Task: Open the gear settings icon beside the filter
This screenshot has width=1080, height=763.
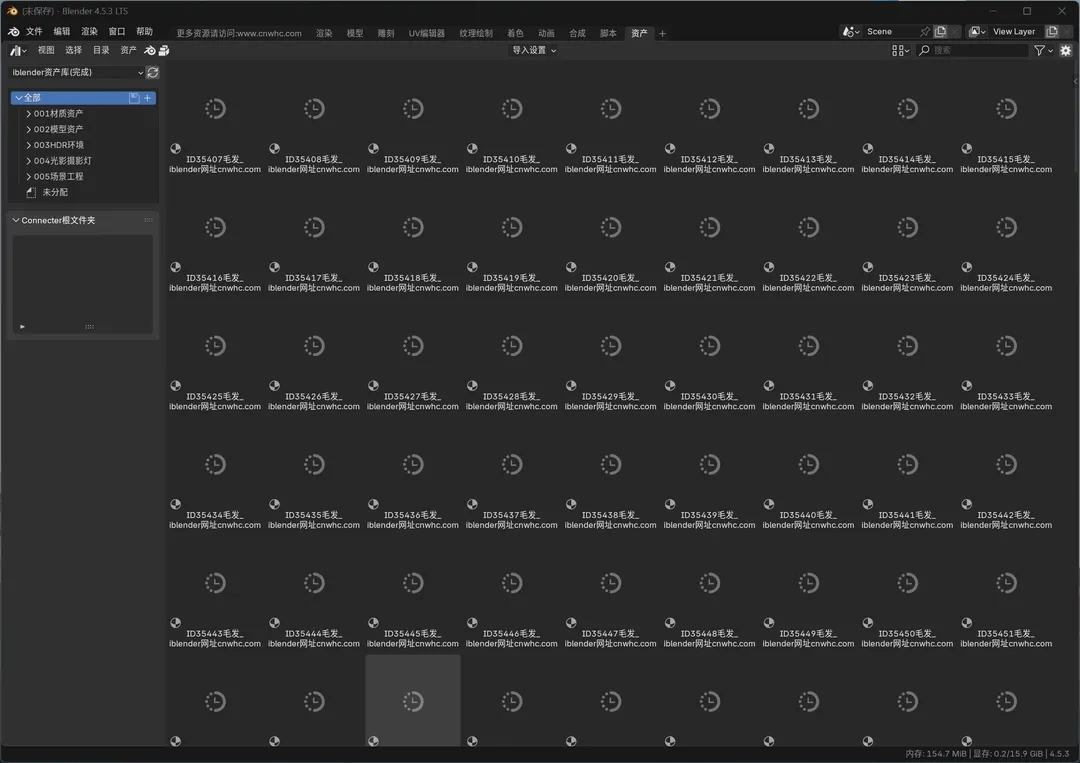Action: tap(1068, 51)
